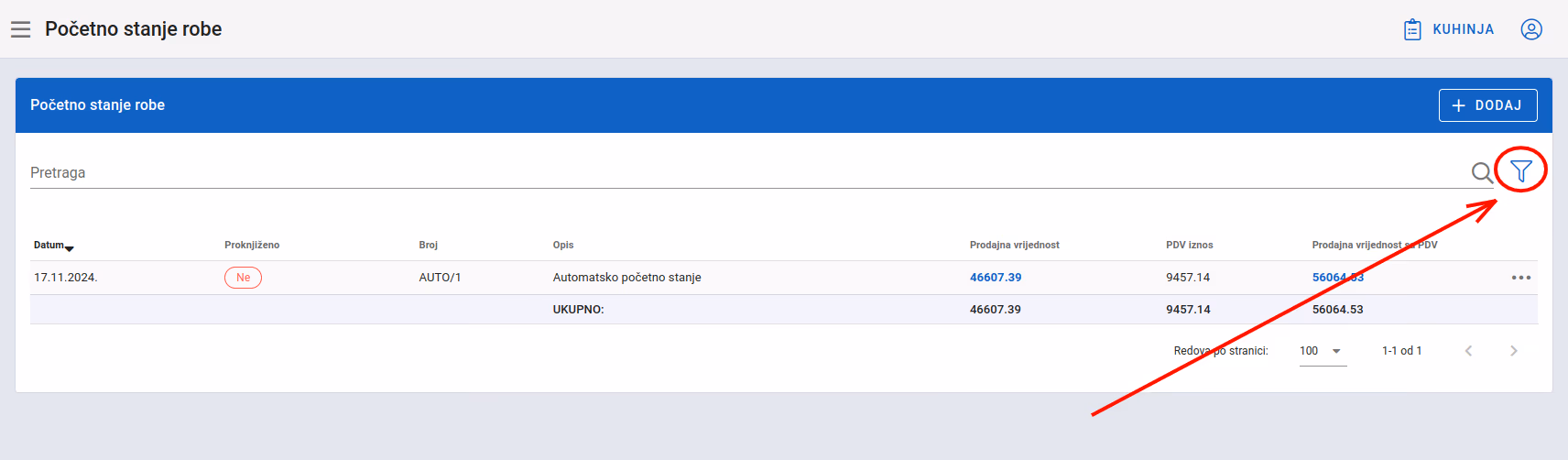This screenshot has width=1568, height=460.
Task: Sort by Broj column header
Action: click(429, 246)
